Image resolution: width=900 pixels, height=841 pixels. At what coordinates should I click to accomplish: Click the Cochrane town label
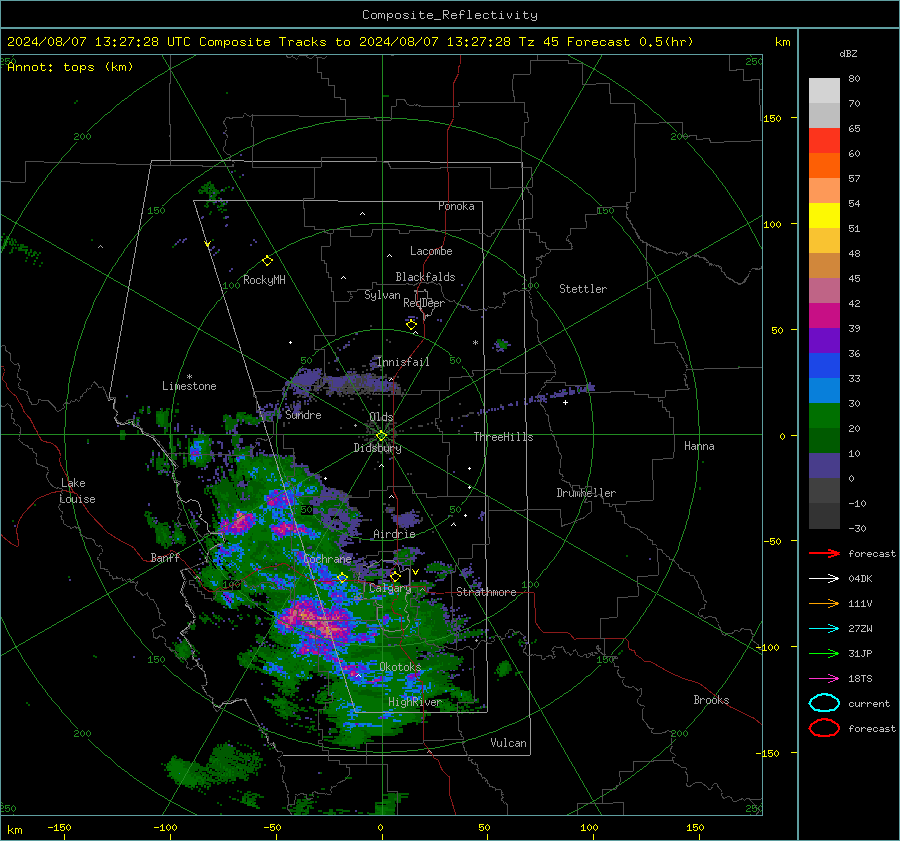click(x=327, y=559)
